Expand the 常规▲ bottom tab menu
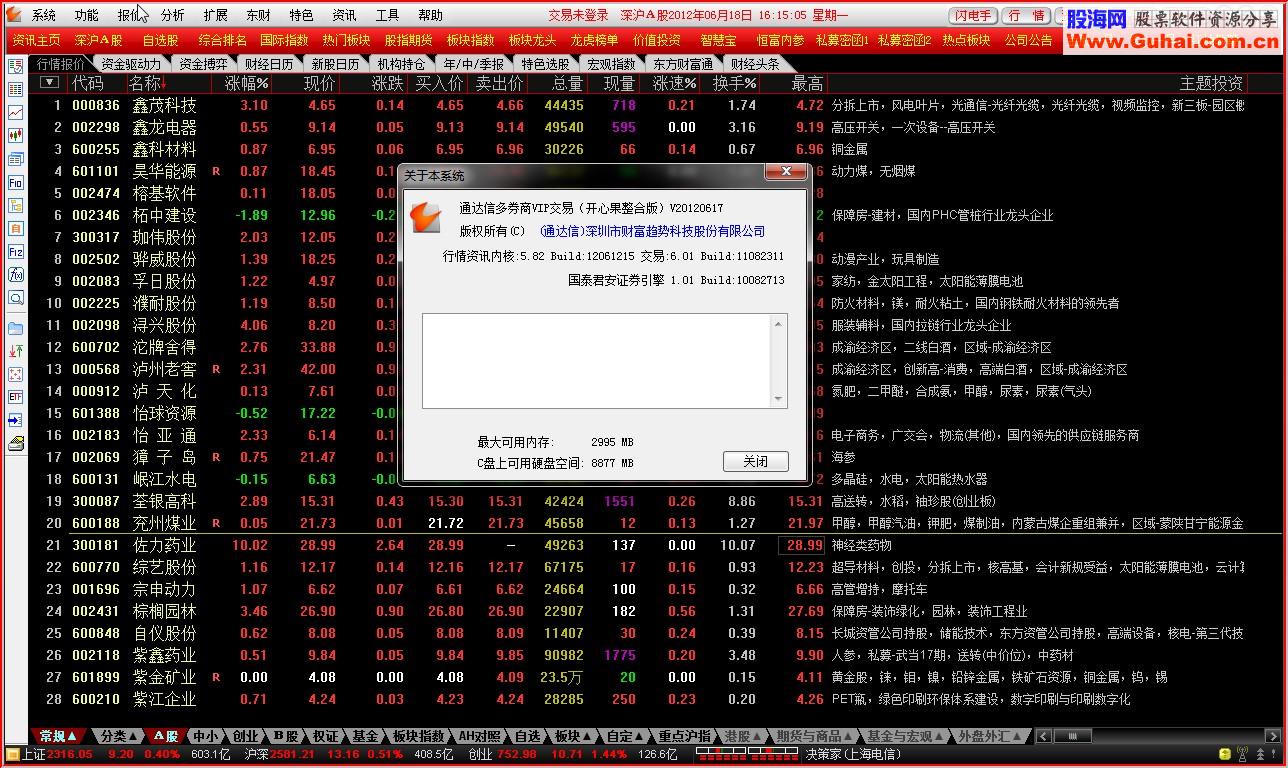The image size is (1288, 768). tap(57, 736)
